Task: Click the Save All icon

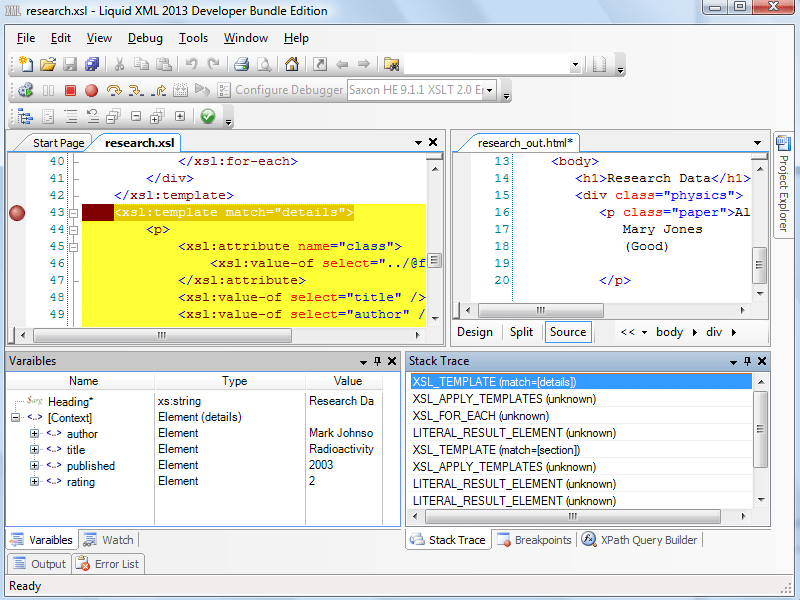Action: click(x=92, y=64)
